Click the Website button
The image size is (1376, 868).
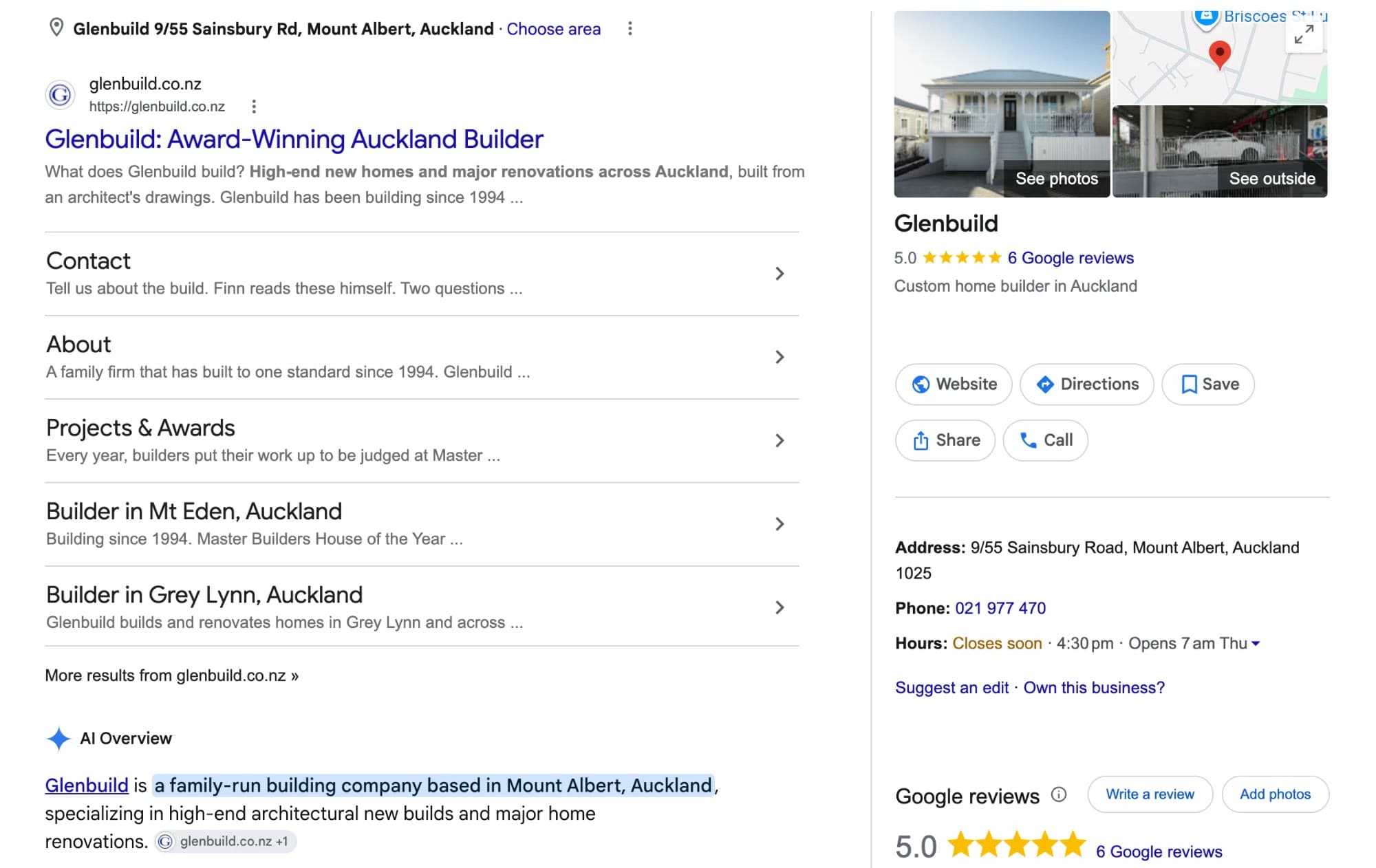(954, 384)
